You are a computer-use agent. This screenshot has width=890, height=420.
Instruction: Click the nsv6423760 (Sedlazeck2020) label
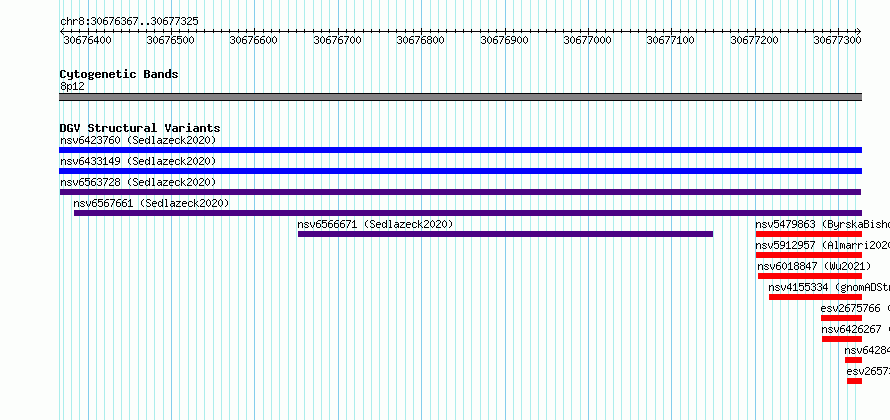coord(138,140)
